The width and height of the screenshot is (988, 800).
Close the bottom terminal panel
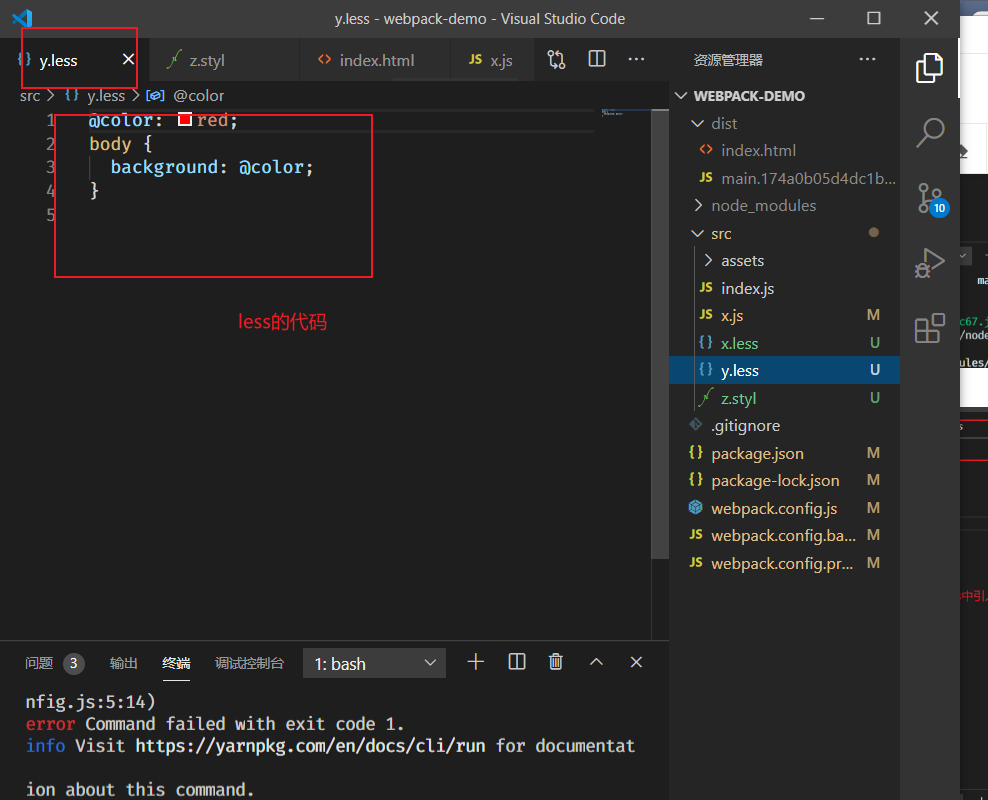pyautogui.click(x=636, y=662)
